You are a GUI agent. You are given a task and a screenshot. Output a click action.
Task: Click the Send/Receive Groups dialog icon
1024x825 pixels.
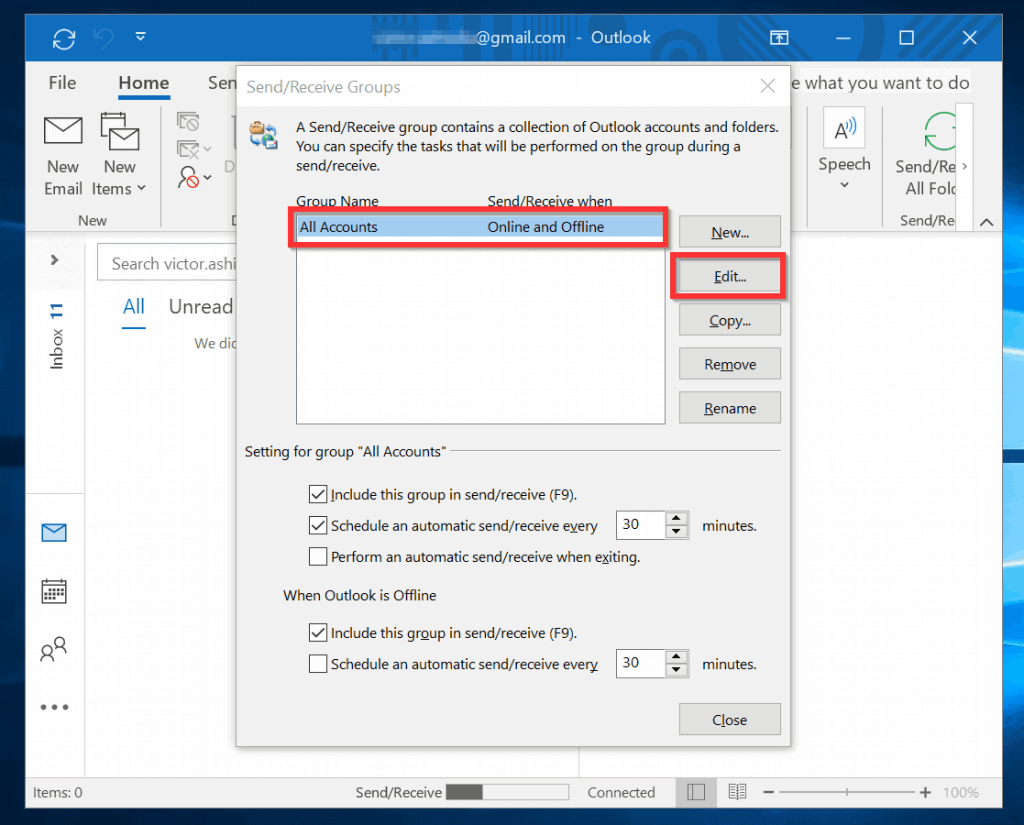(263, 135)
